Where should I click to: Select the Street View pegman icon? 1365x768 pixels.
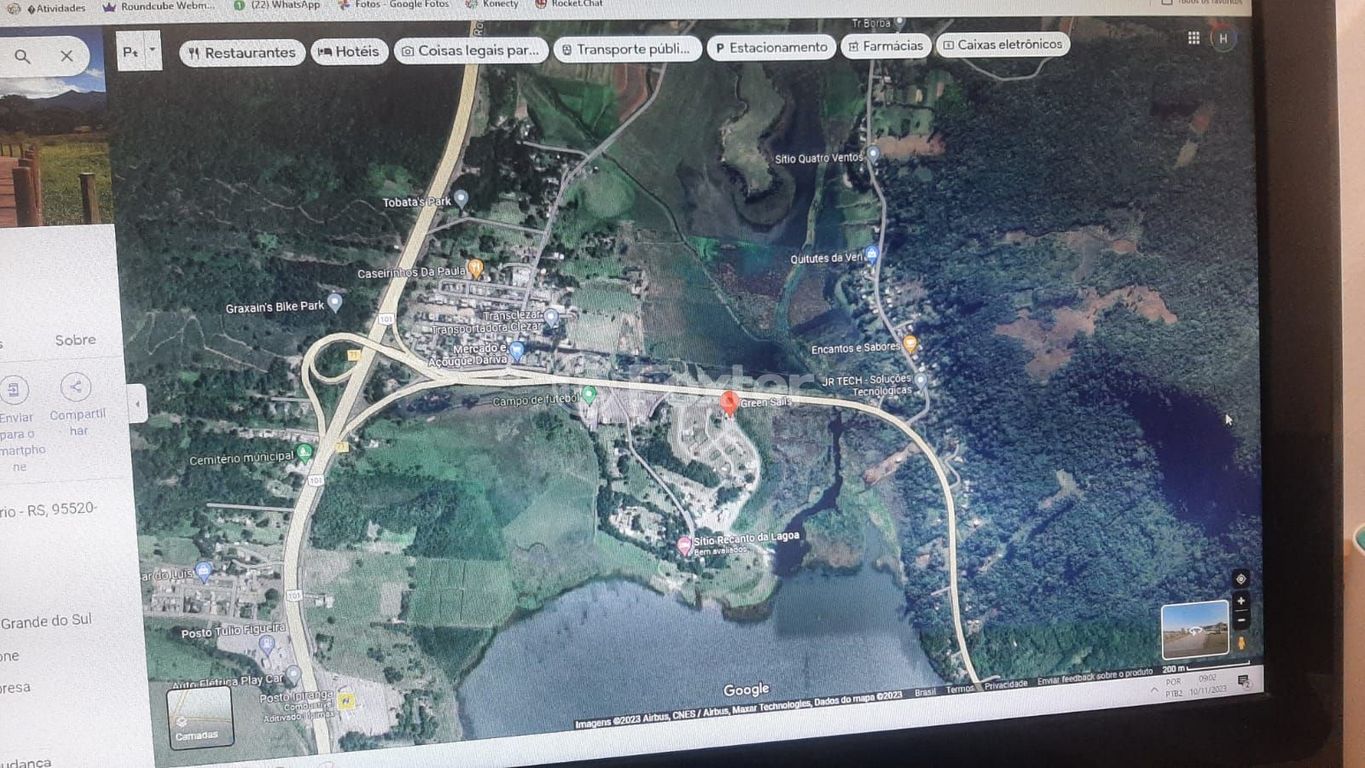[x=1241, y=643]
